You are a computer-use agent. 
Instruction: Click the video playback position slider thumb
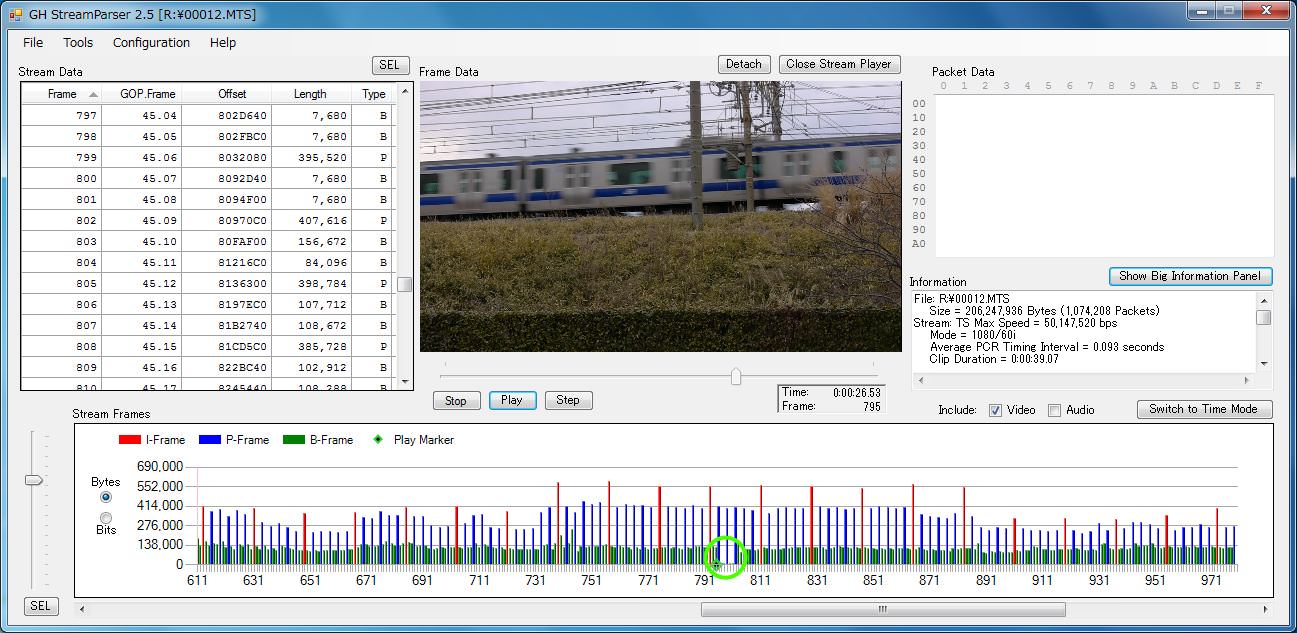point(736,376)
